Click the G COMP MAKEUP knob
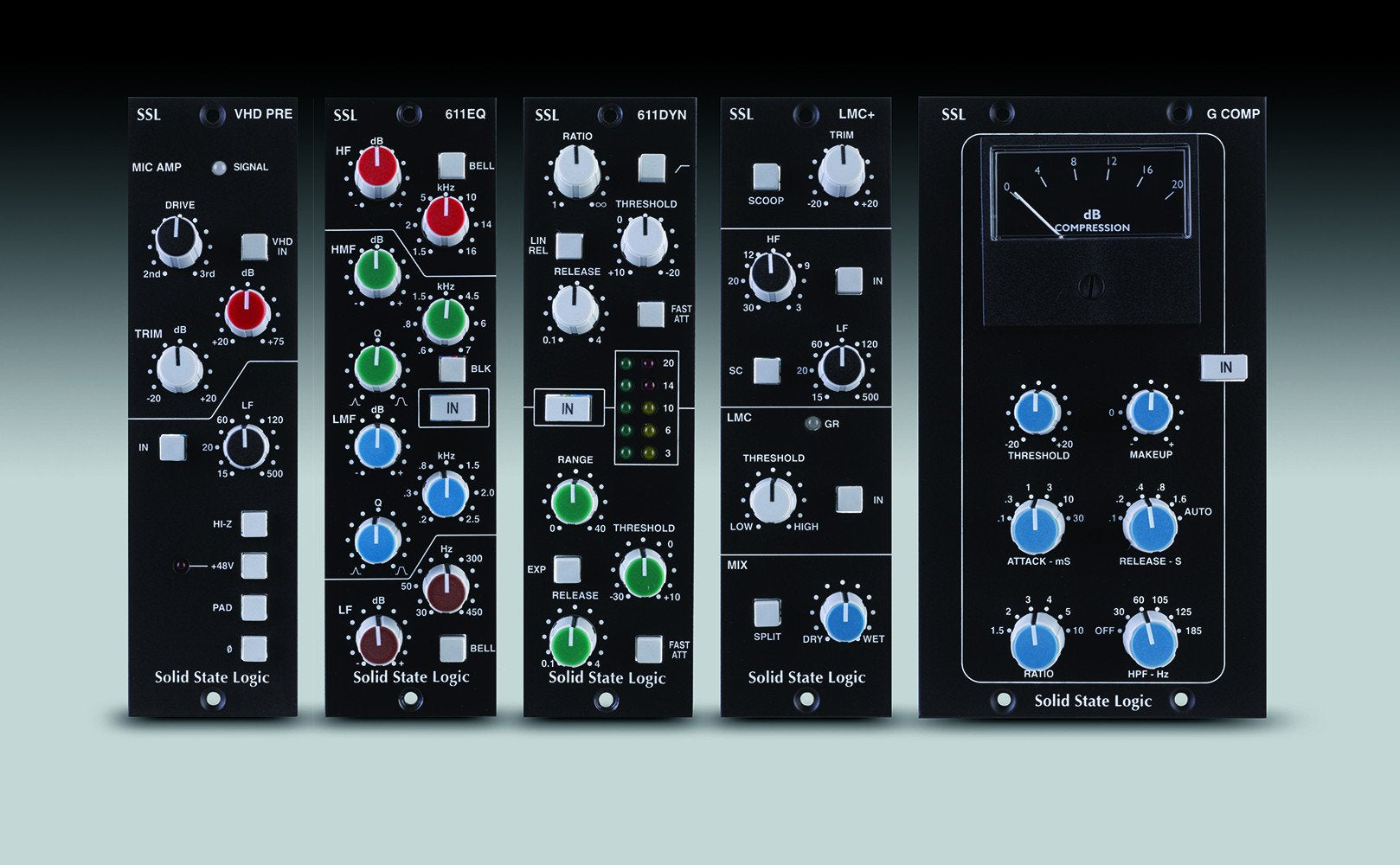The image size is (1400, 865). (x=1150, y=412)
